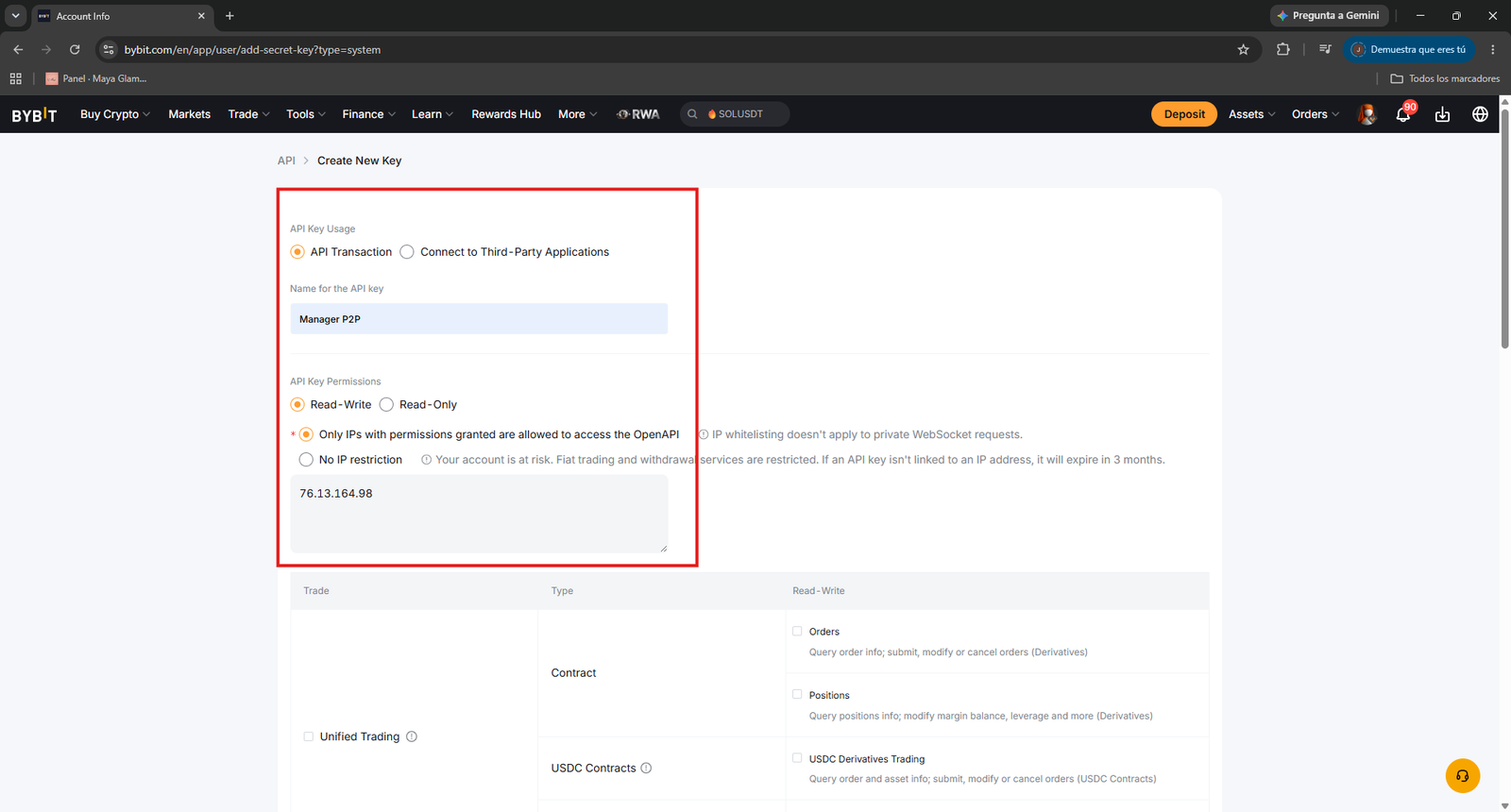Click the user profile avatar
Viewport: 1511px width, 812px height.
click(1367, 114)
